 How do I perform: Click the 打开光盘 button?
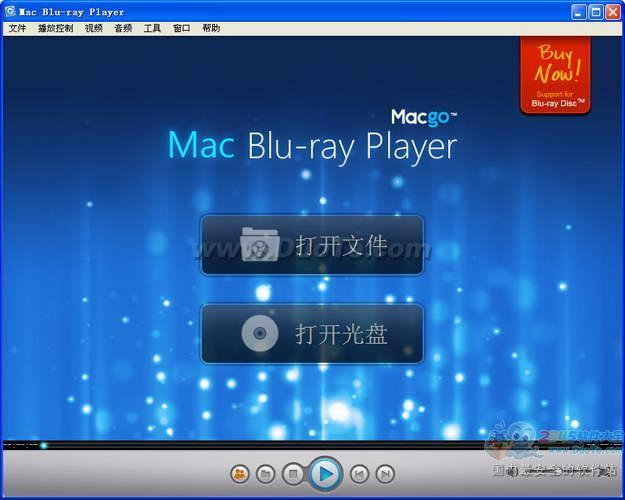[x=312, y=334]
